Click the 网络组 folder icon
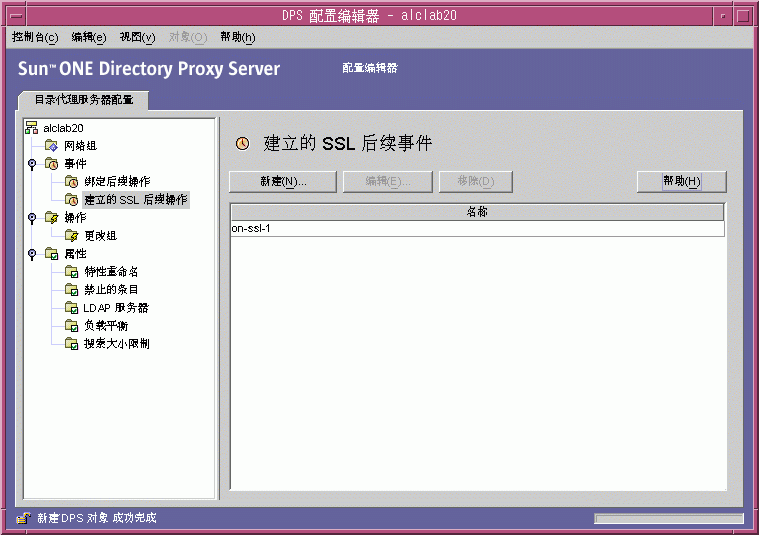Image resolution: width=759 pixels, height=535 pixels. (52, 146)
